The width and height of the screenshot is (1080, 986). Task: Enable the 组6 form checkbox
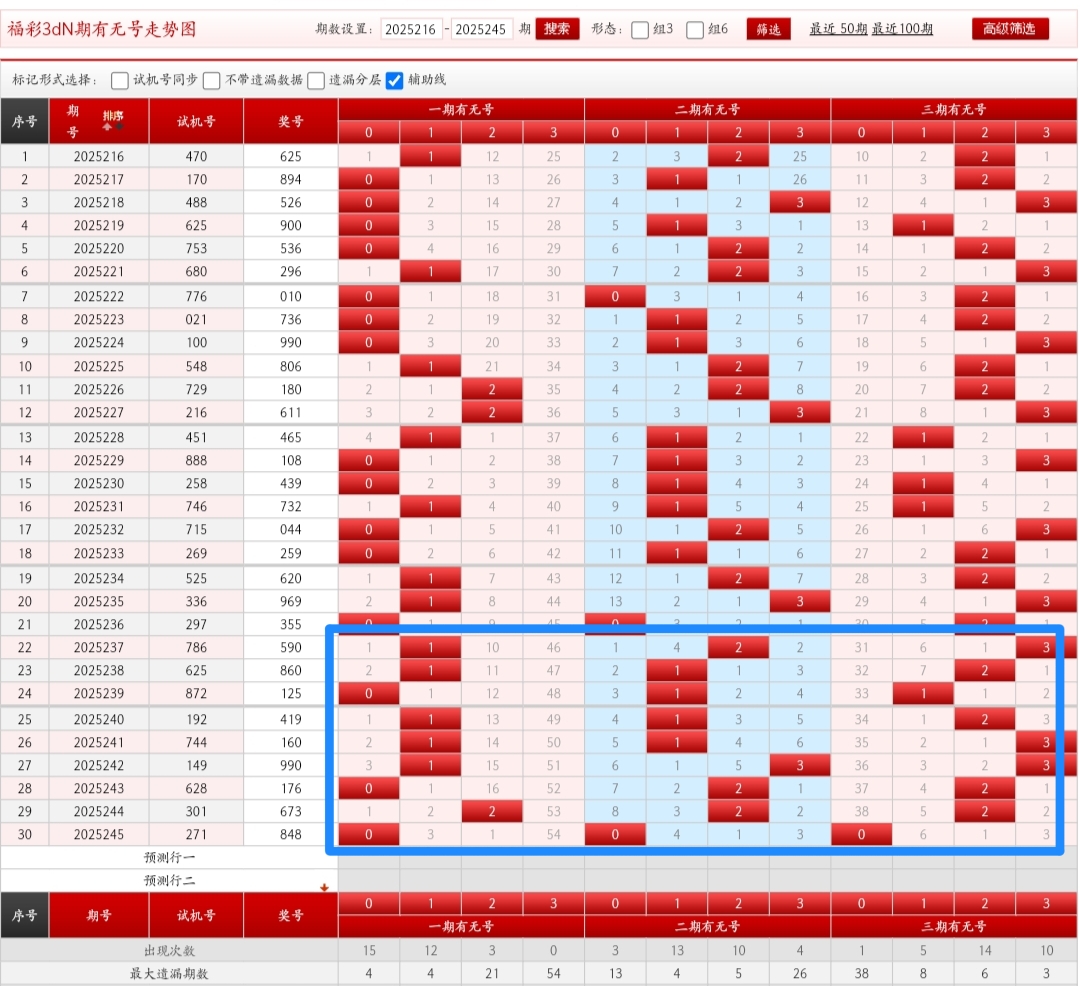click(x=695, y=30)
